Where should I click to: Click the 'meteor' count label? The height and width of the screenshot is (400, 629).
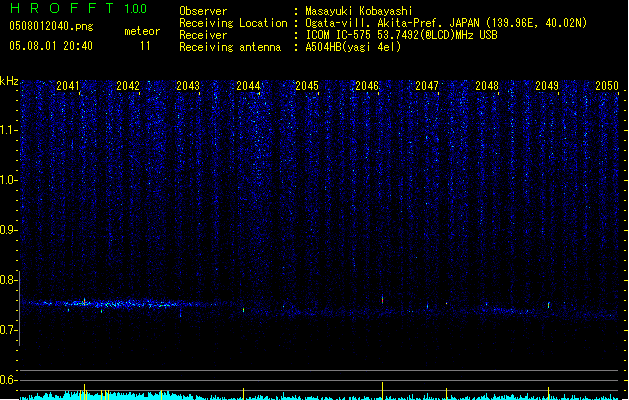point(142,31)
